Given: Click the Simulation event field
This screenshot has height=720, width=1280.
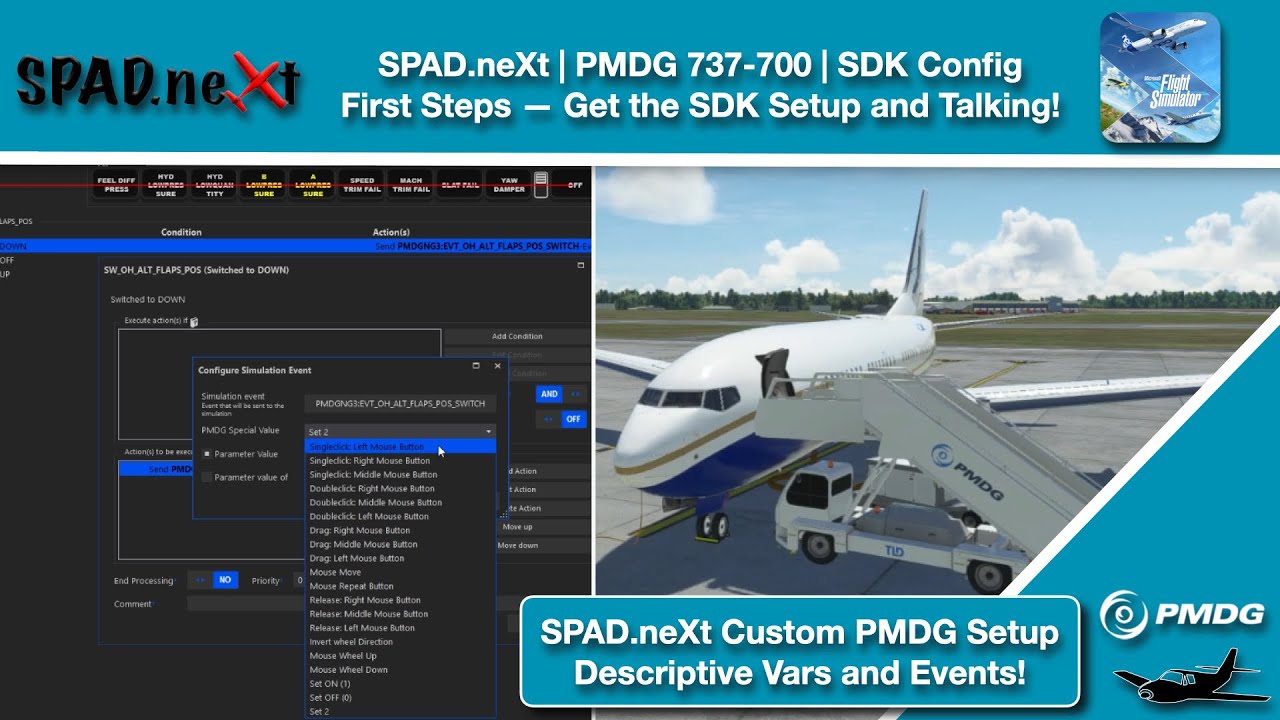Looking at the screenshot, I should (x=400, y=404).
